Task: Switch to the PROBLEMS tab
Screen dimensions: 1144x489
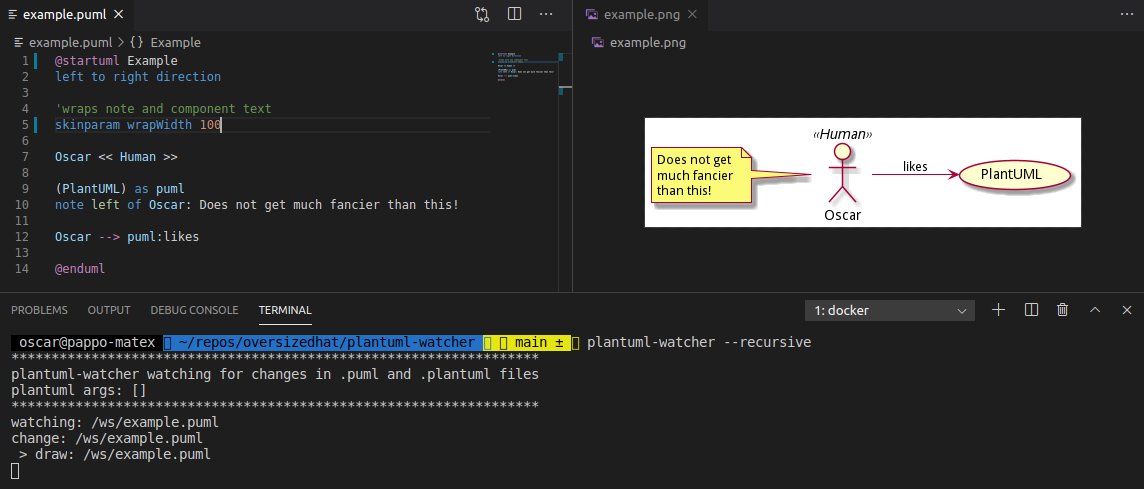Action: tap(39, 310)
